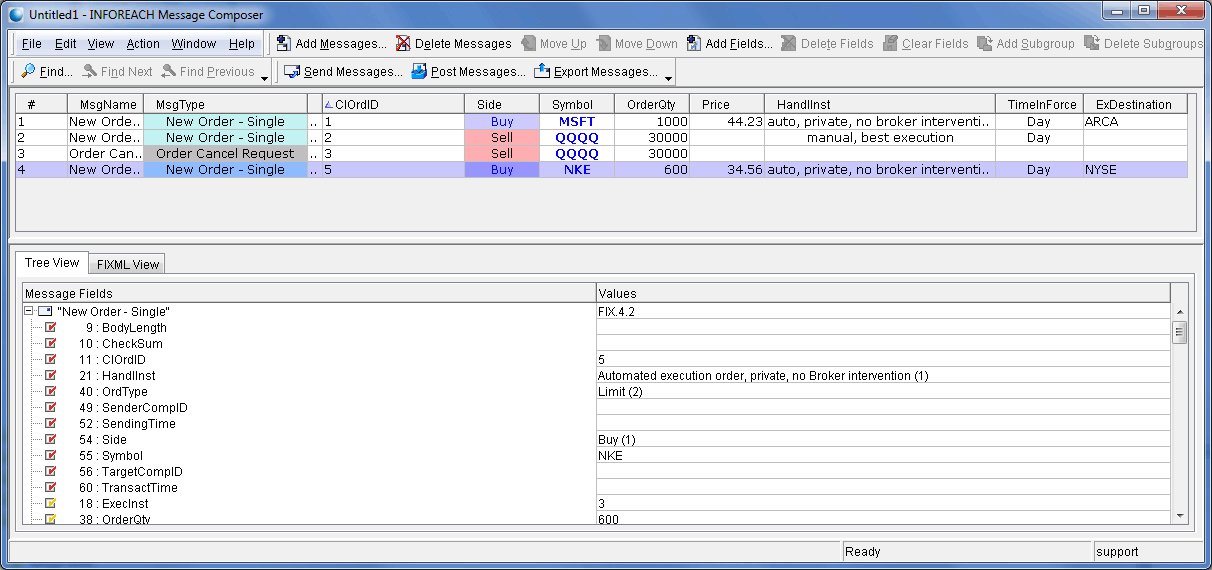Click the Clear Fields toolbar icon

point(890,44)
